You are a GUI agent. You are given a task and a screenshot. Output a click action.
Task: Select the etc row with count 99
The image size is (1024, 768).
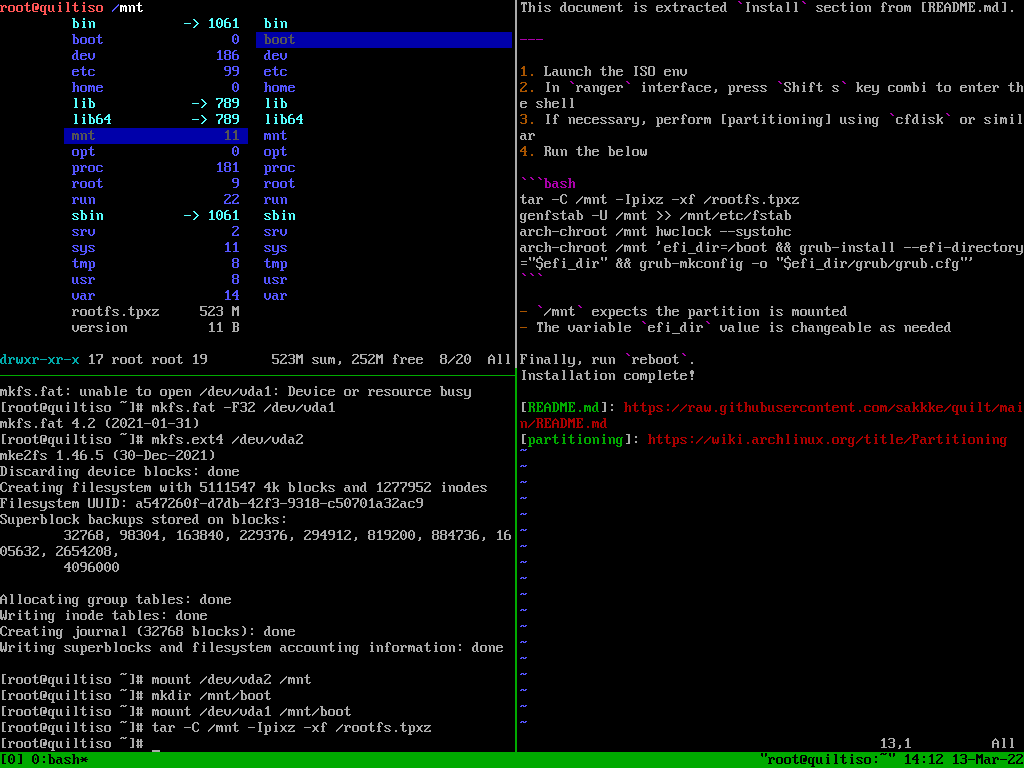point(155,72)
